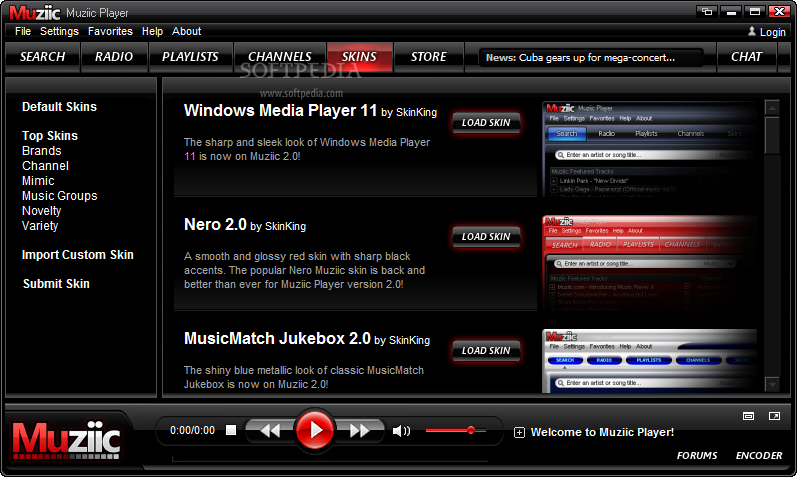Image resolution: width=797 pixels, height=477 pixels.
Task: Open the FORUMS link
Action: (697, 456)
